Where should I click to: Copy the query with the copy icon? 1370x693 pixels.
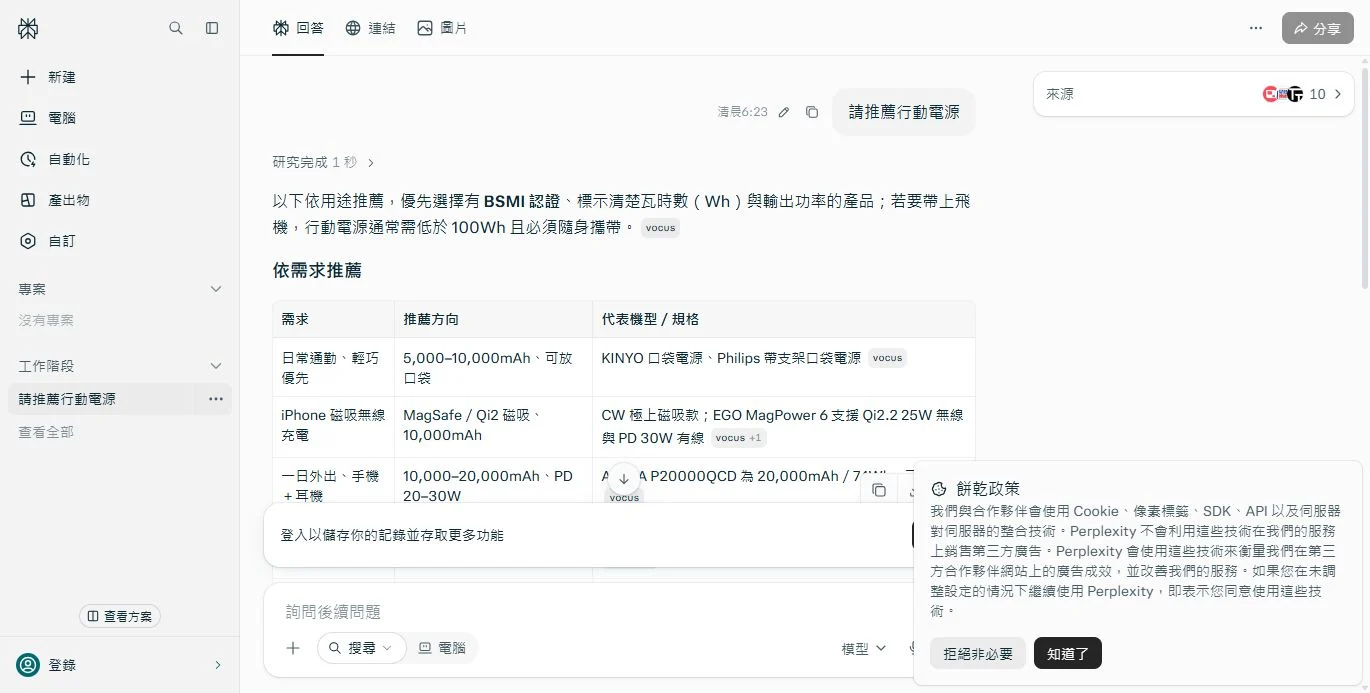tap(812, 112)
